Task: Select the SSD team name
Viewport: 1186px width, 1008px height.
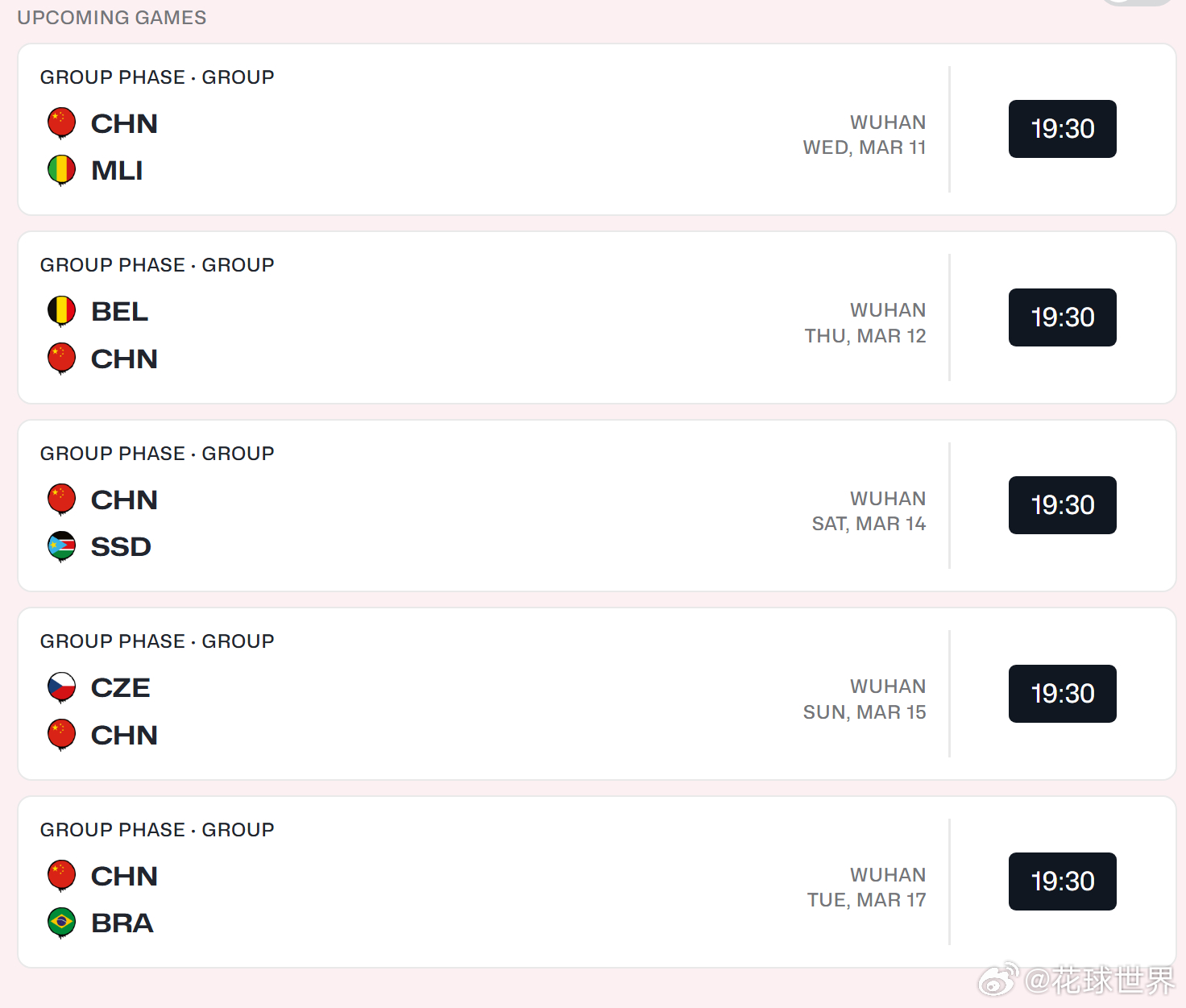Action: 121,547
